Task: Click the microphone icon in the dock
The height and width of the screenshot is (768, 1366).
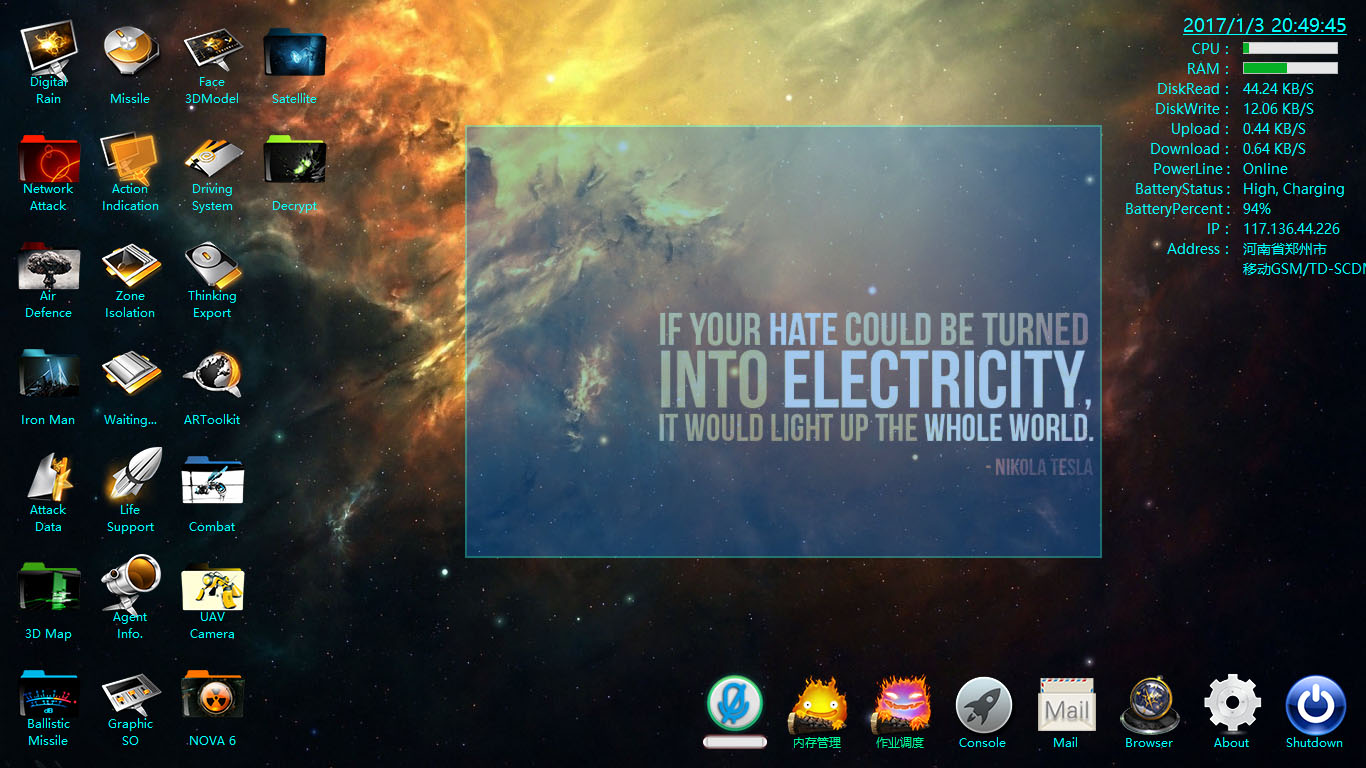Action: (x=735, y=703)
